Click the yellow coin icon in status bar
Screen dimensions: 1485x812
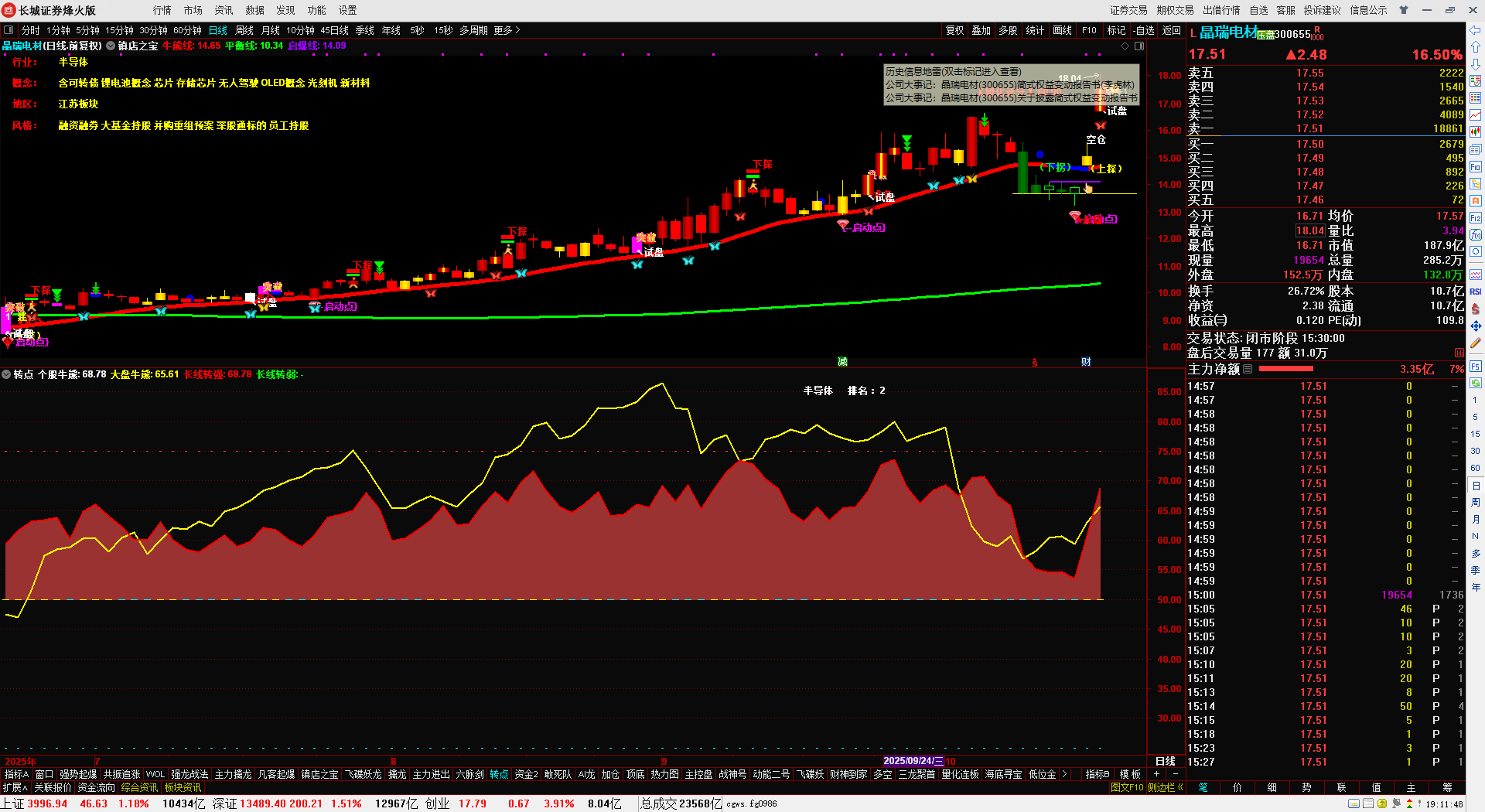pos(1382,804)
